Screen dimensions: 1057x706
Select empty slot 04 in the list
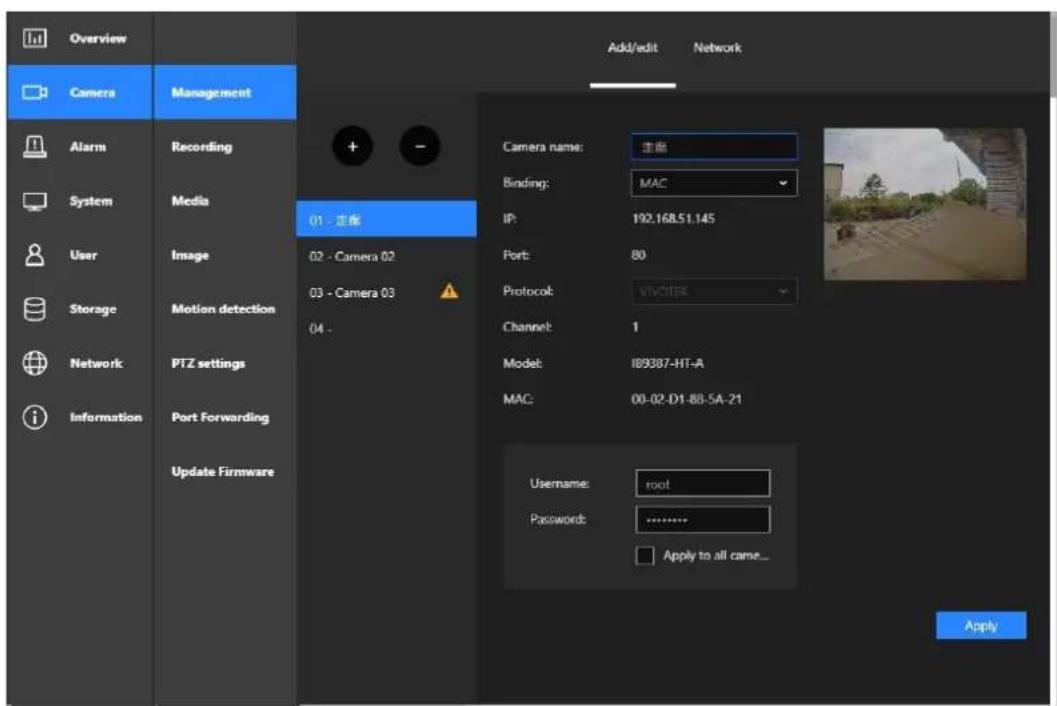click(x=386, y=328)
